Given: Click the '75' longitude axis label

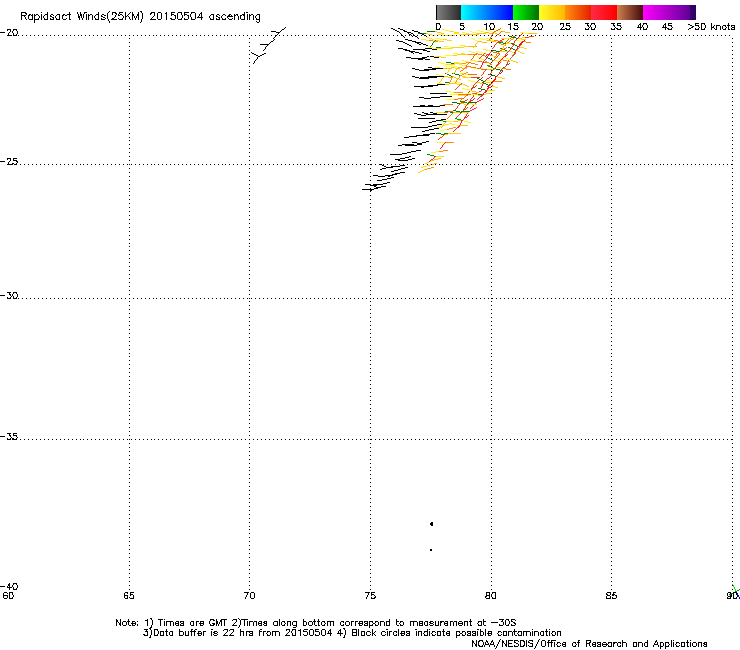Looking at the screenshot, I should [370, 596].
